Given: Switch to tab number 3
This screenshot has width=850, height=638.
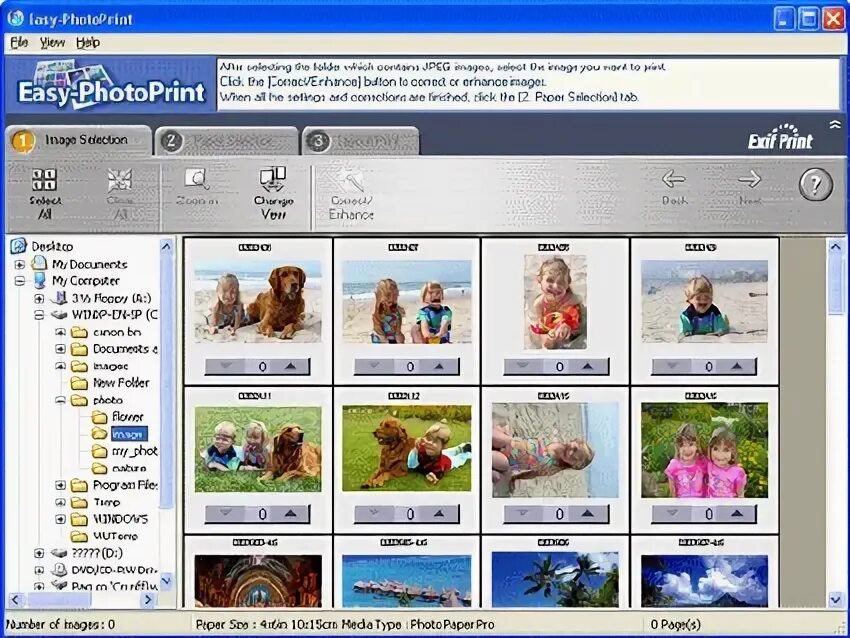Looking at the screenshot, I should pyautogui.click(x=360, y=141).
